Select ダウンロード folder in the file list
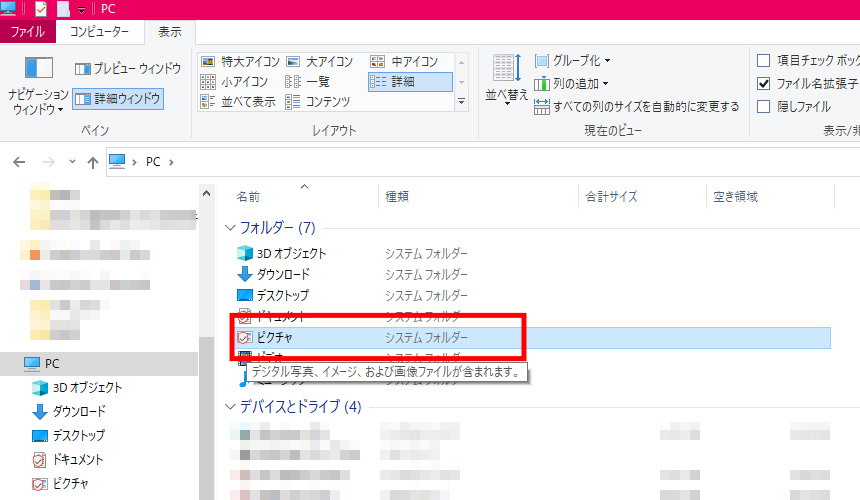 tap(284, 274)
